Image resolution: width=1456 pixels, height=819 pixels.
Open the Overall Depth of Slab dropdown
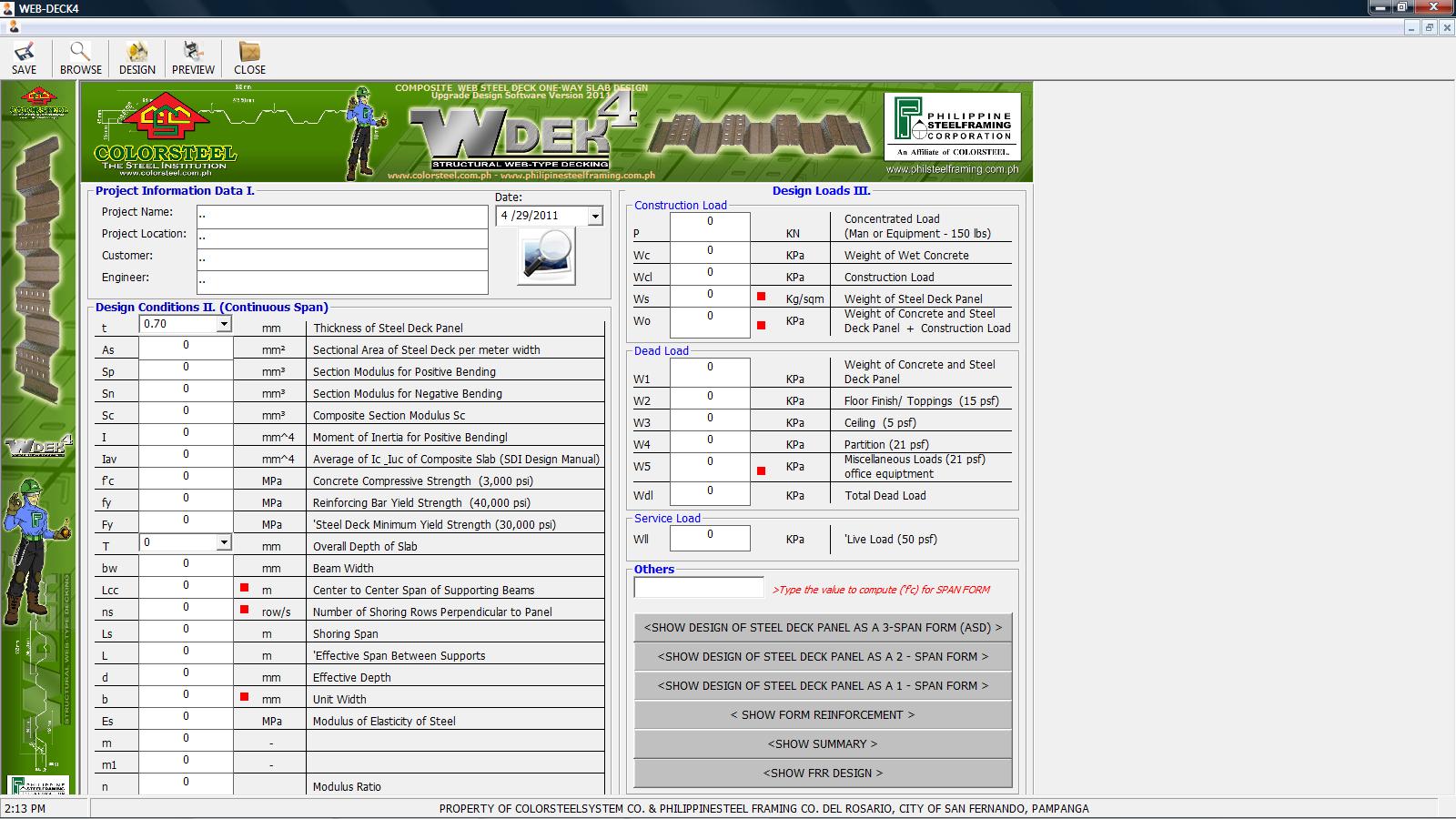click(x=224, y=543)
